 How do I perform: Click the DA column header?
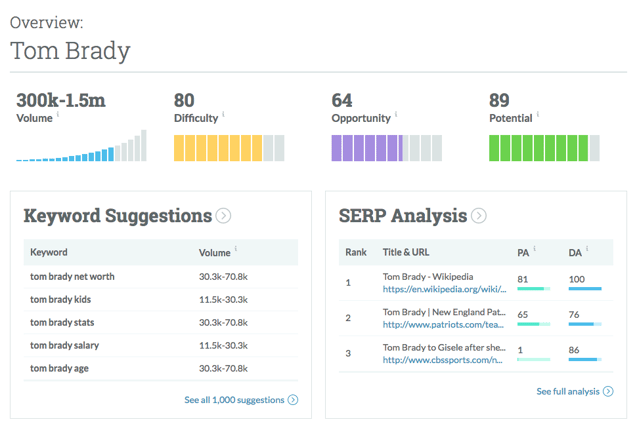coord(575,253)
